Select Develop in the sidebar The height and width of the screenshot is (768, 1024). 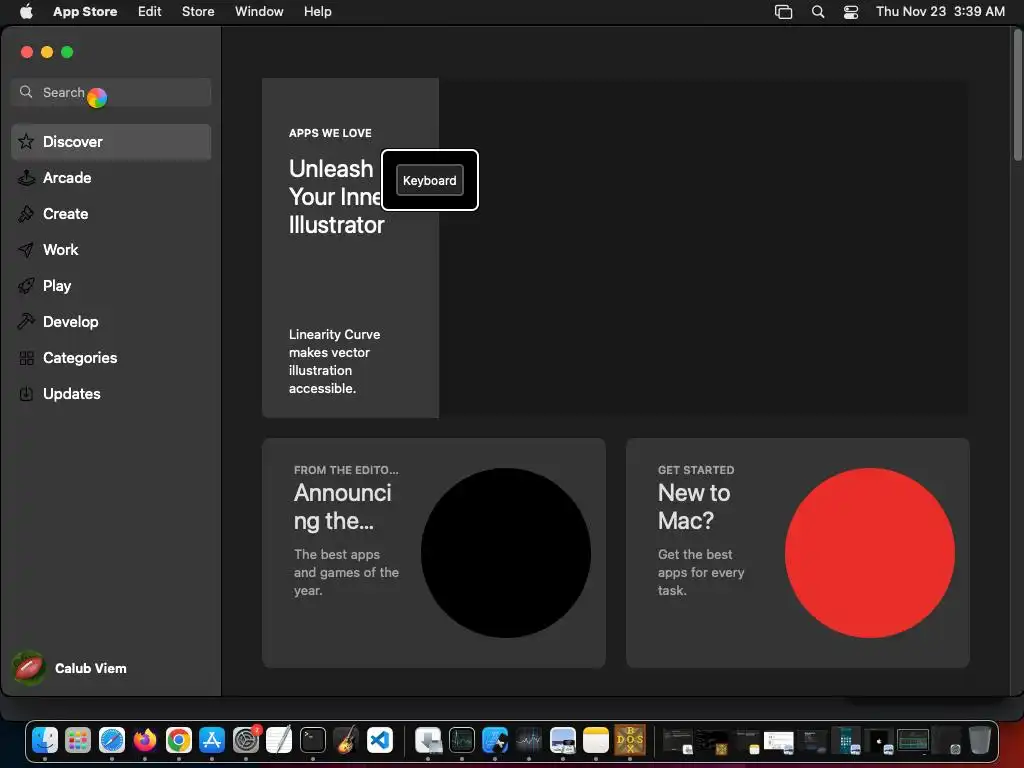point(111,321)
